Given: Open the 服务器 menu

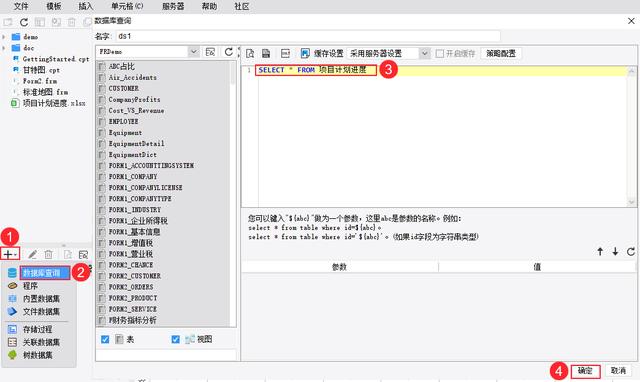Looking at the screenshot, I should (173, 6).
